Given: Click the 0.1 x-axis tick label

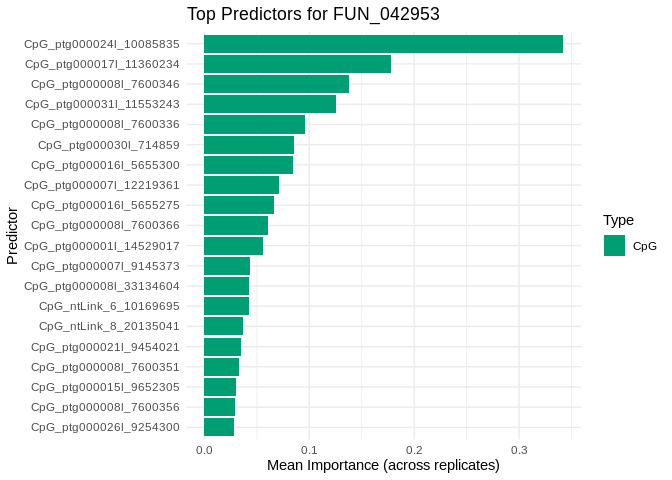Looking at the screenshot, I should (309, 450).
